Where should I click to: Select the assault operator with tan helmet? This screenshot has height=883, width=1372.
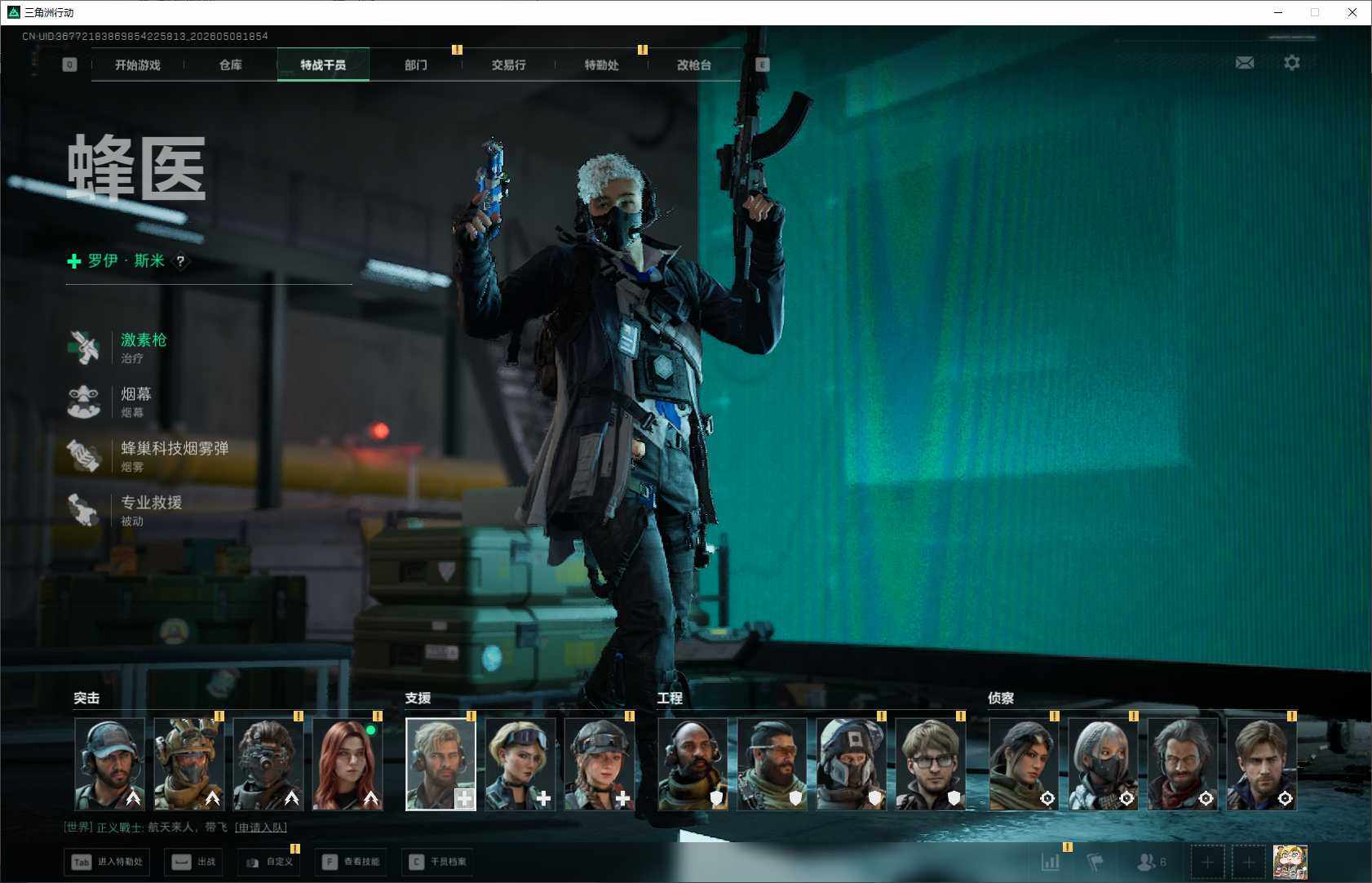coord(189,764)
